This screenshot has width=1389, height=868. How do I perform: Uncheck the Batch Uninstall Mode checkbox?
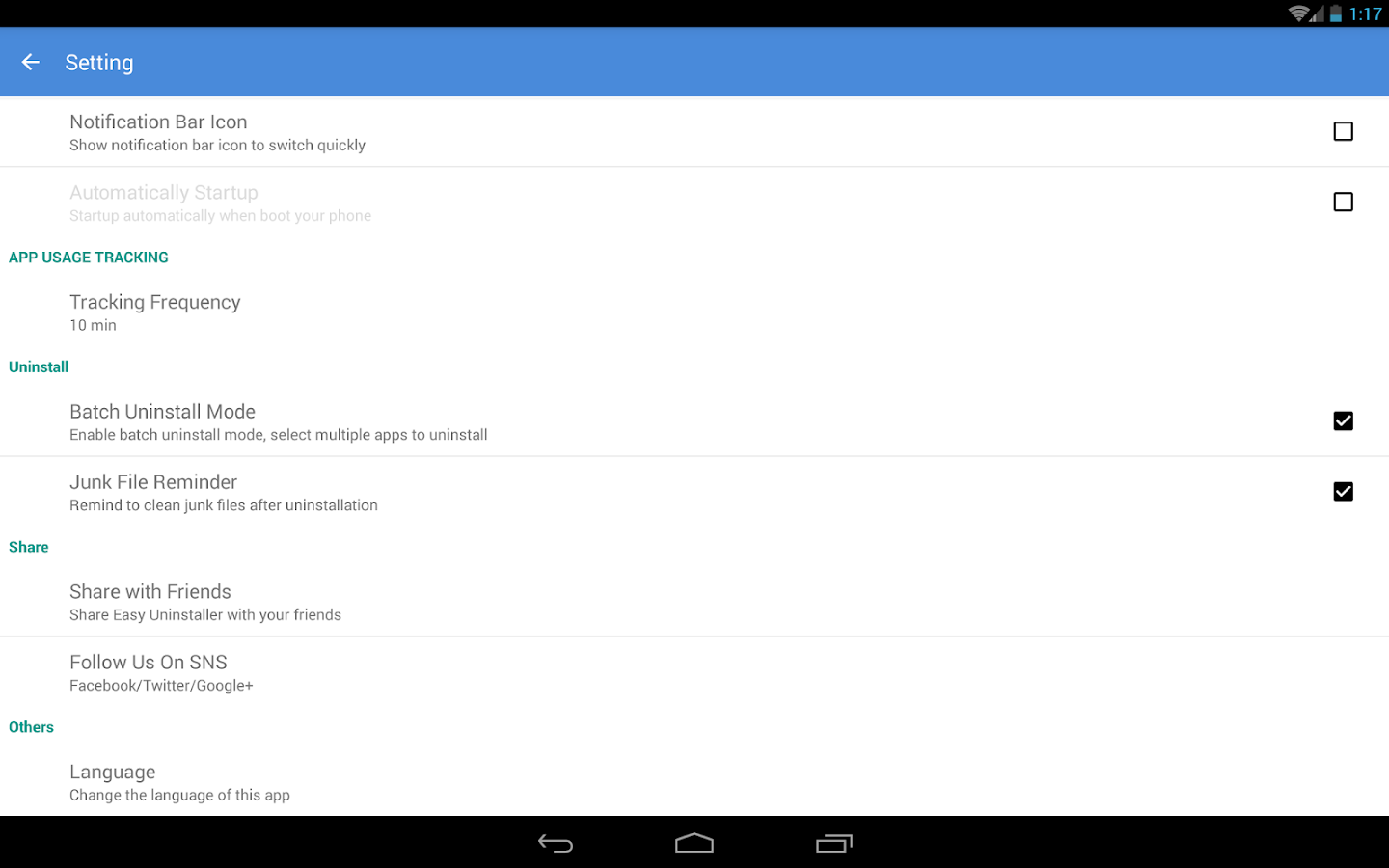(x=1343, y=420)
